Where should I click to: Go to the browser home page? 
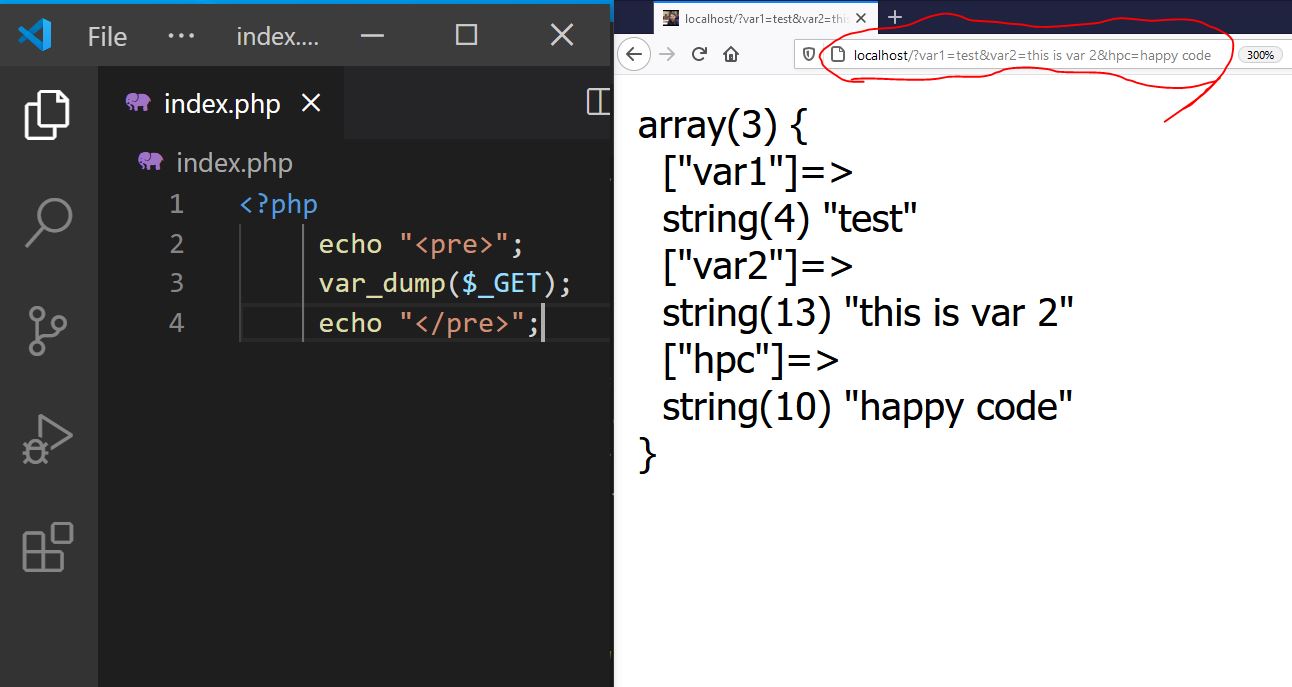(x=731, y=54)
